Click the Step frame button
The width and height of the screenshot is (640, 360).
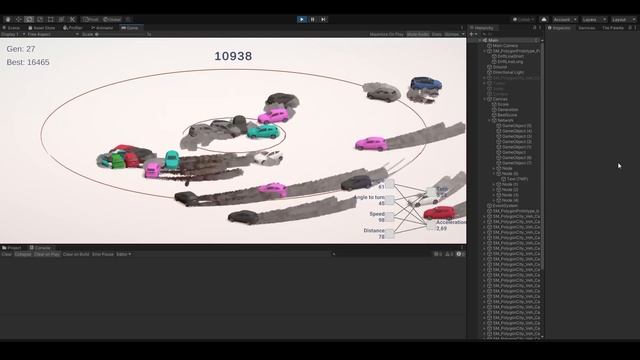coord(323,19)
